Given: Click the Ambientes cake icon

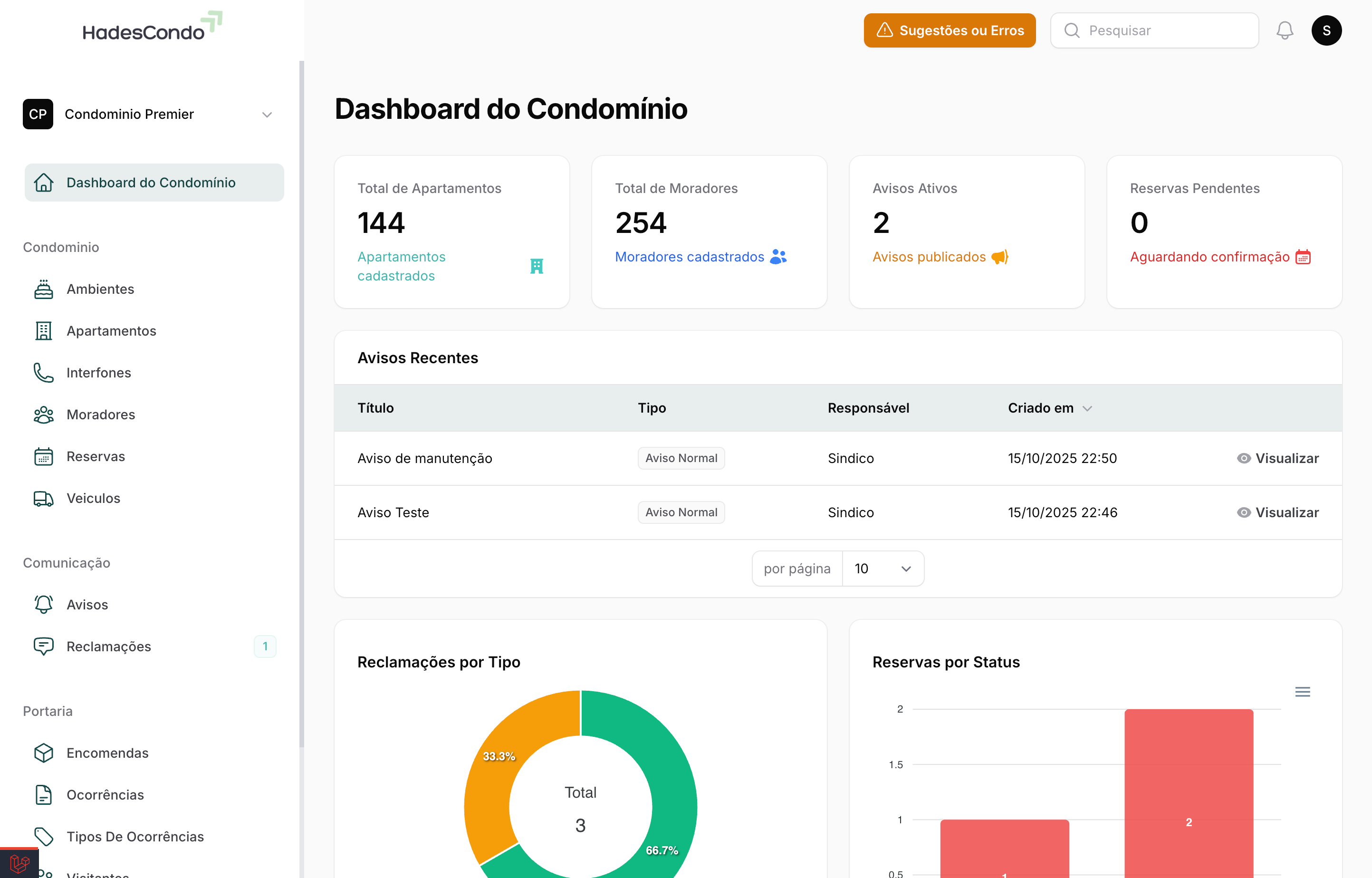Looking at the screenshot, I should pos(43,289).
